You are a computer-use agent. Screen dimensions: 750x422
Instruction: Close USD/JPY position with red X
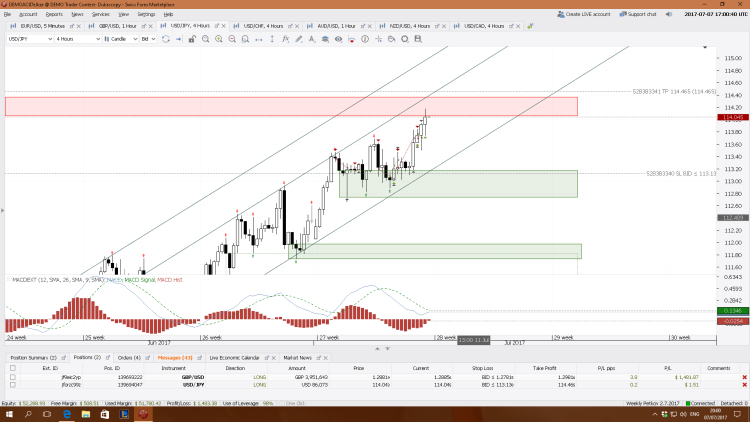pyautogui.click(x=744, y=385)
